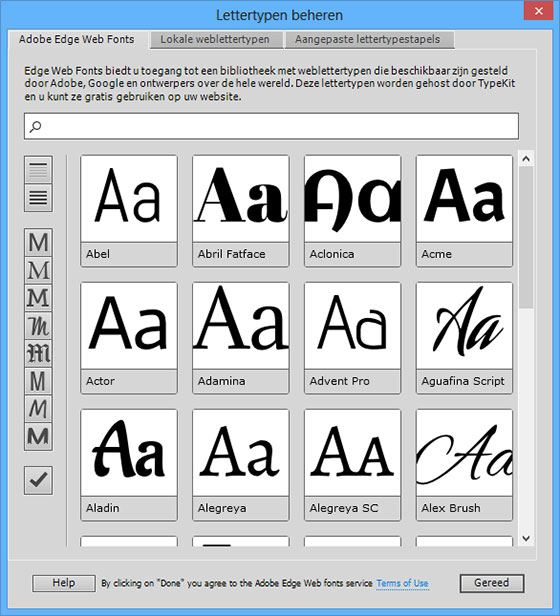
Task: Click the Help button
Action: pyautogui.click(x=64, y=583)
